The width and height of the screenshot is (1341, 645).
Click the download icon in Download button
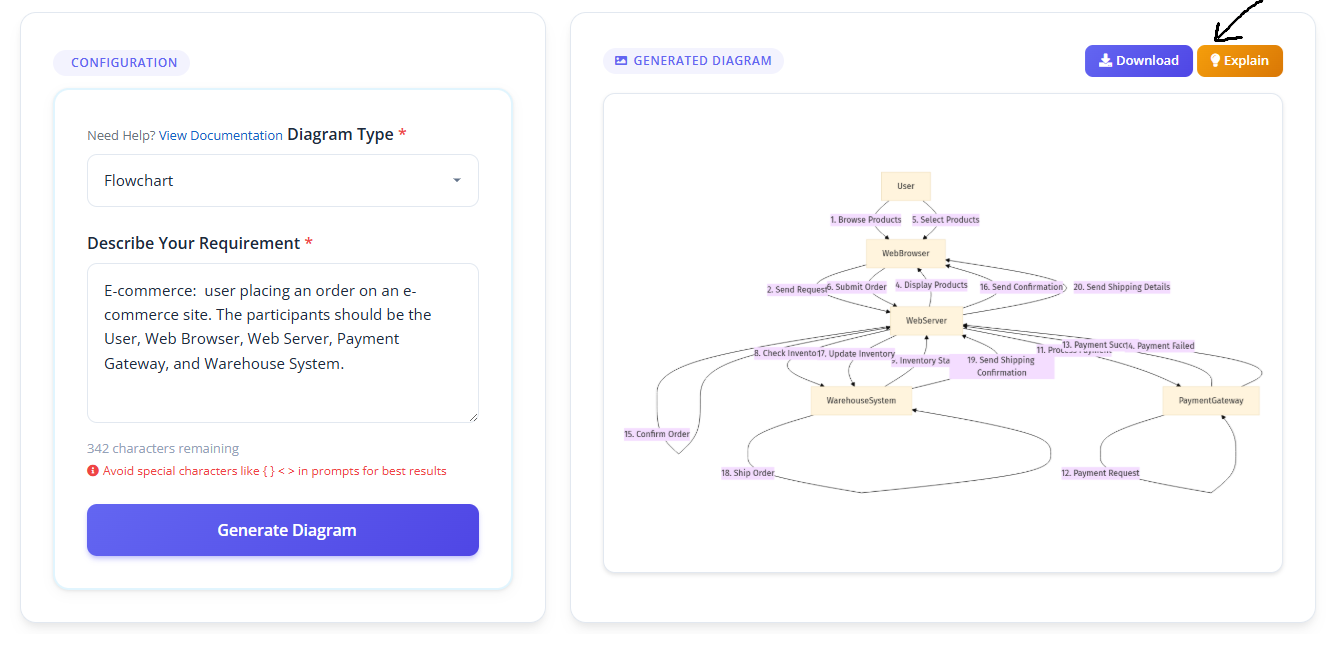click(x=1105, y=60)
